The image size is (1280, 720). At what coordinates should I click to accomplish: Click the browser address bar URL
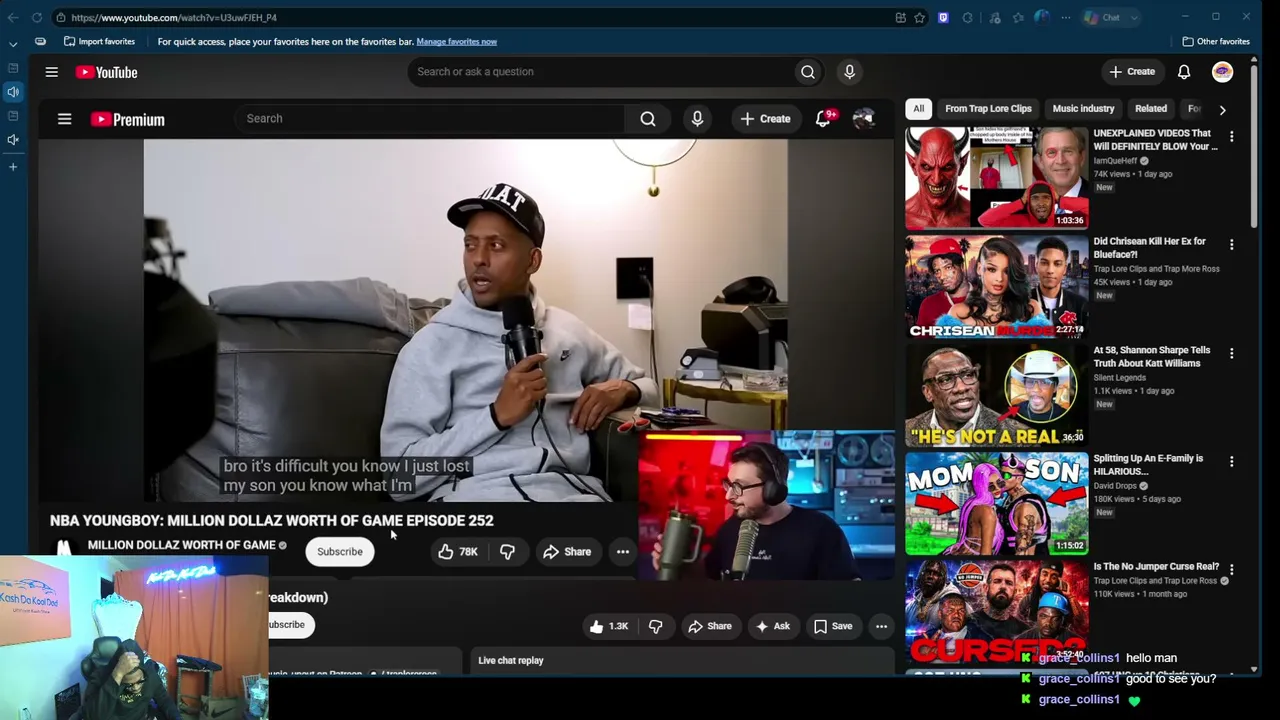tap(174, 17)
